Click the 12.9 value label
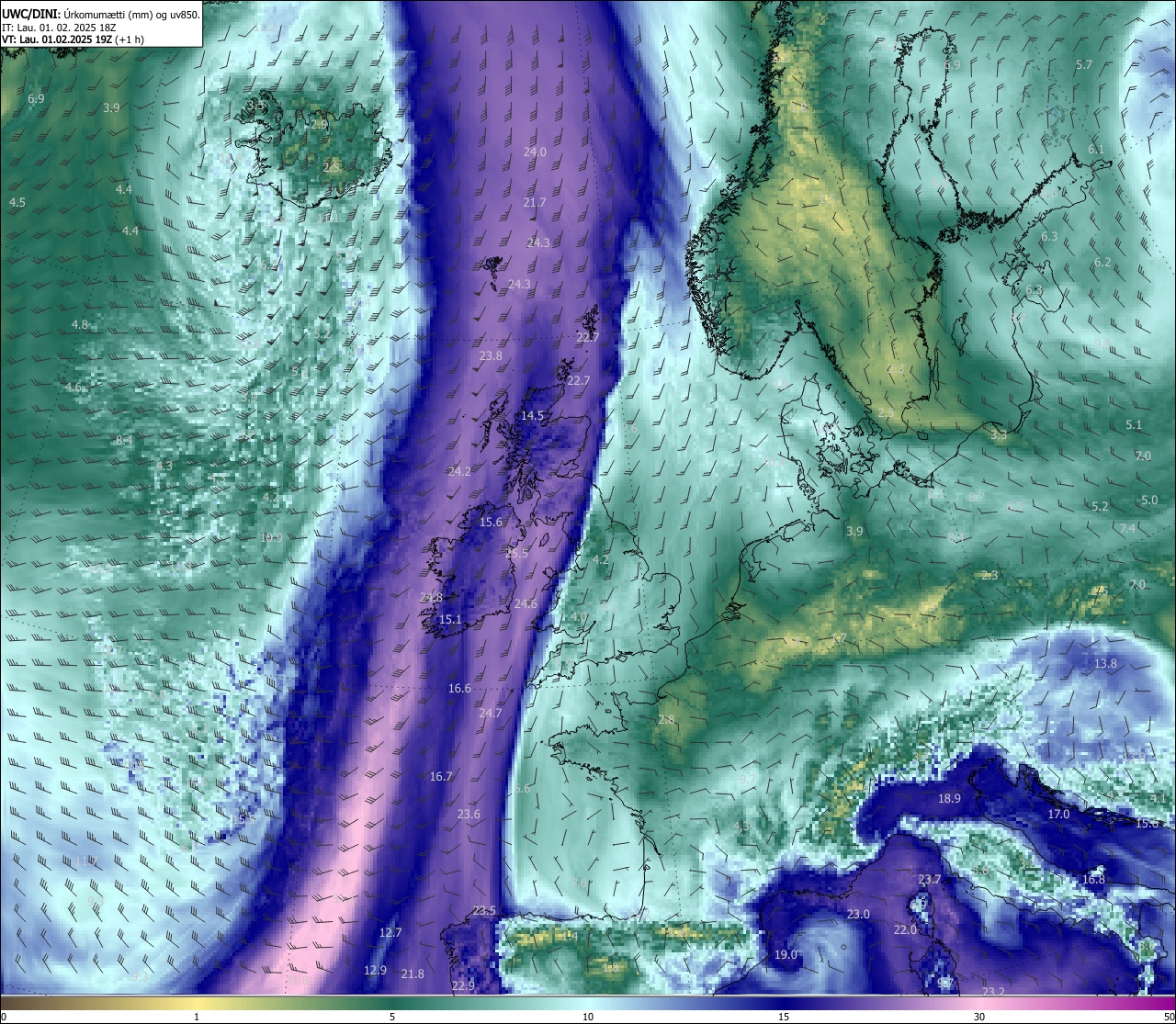 375,970
